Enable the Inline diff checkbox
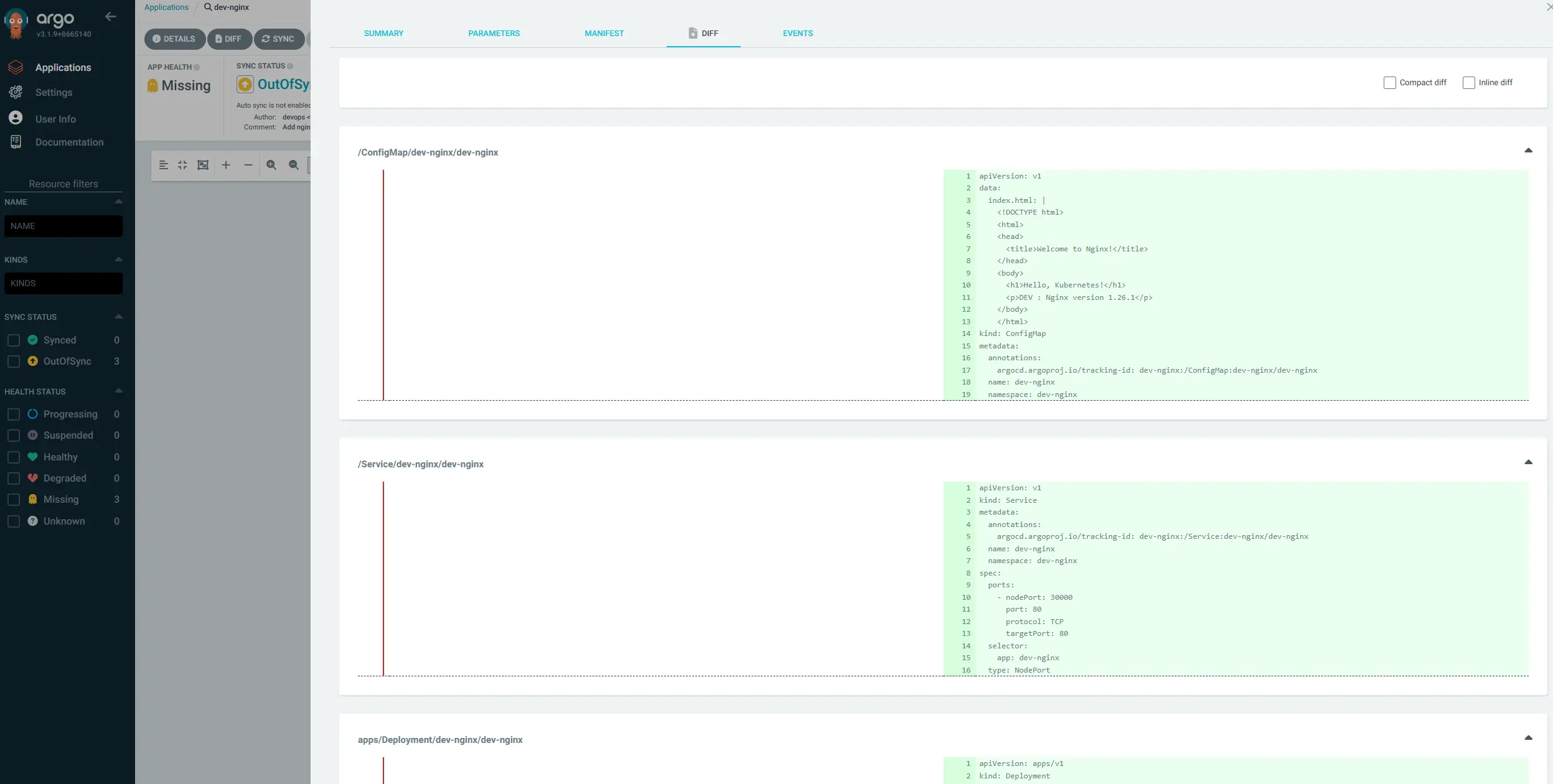This screenshot has width=1553, height=784. [1468, 83]
